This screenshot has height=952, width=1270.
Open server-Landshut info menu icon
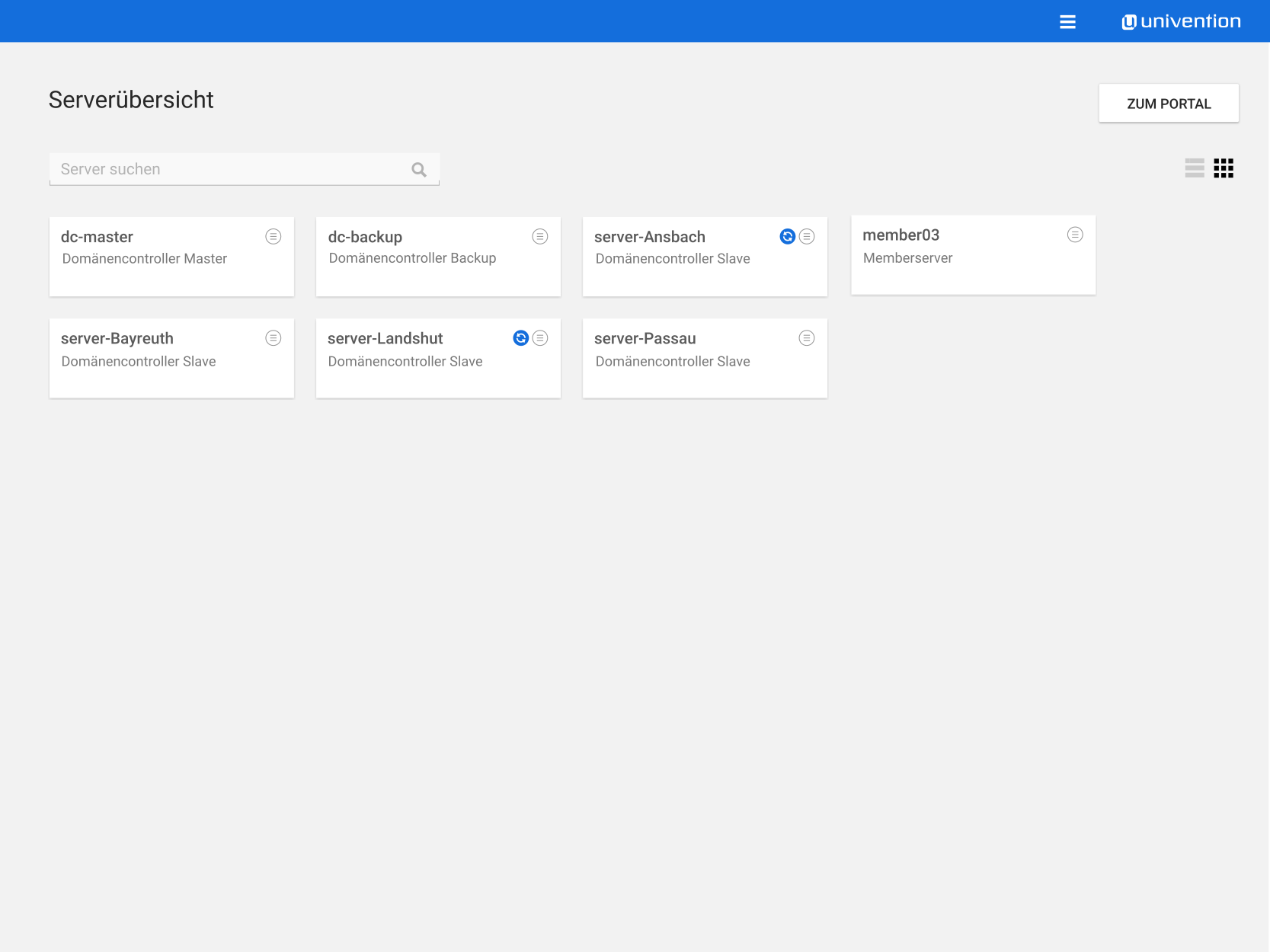pyautogui.click(x=539, y=338)
